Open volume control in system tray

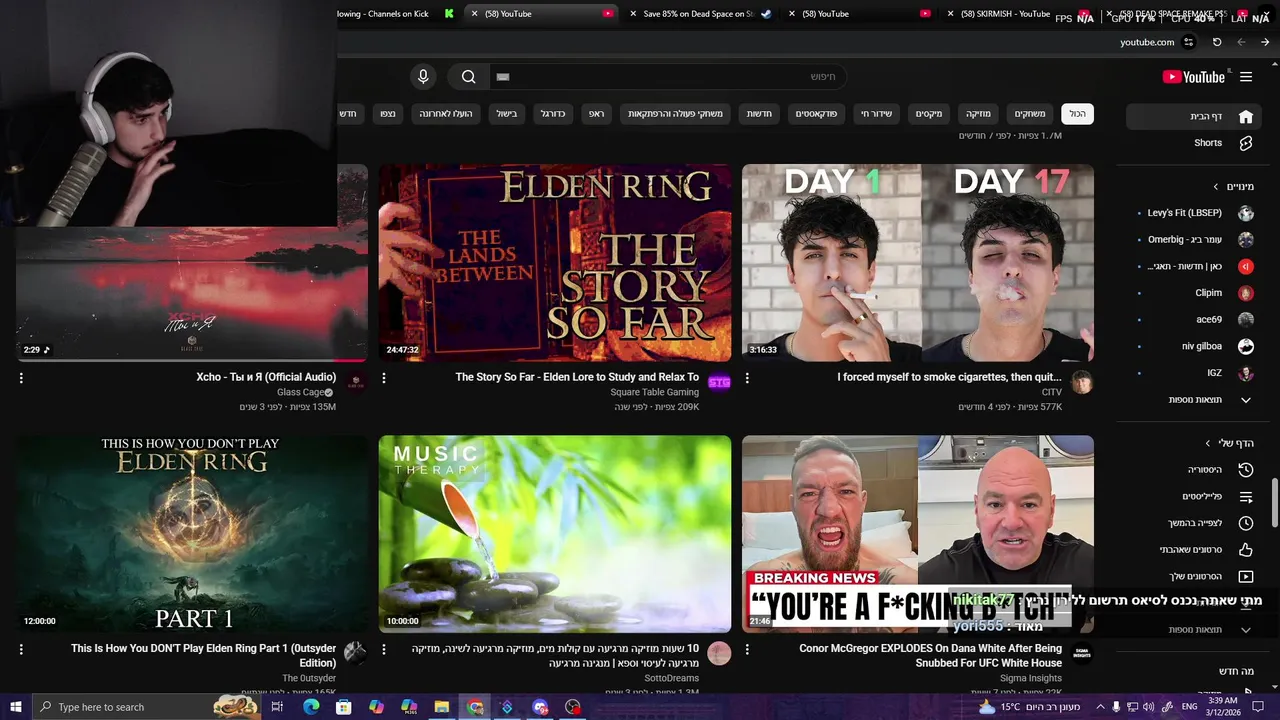[x=1148, y=707]
